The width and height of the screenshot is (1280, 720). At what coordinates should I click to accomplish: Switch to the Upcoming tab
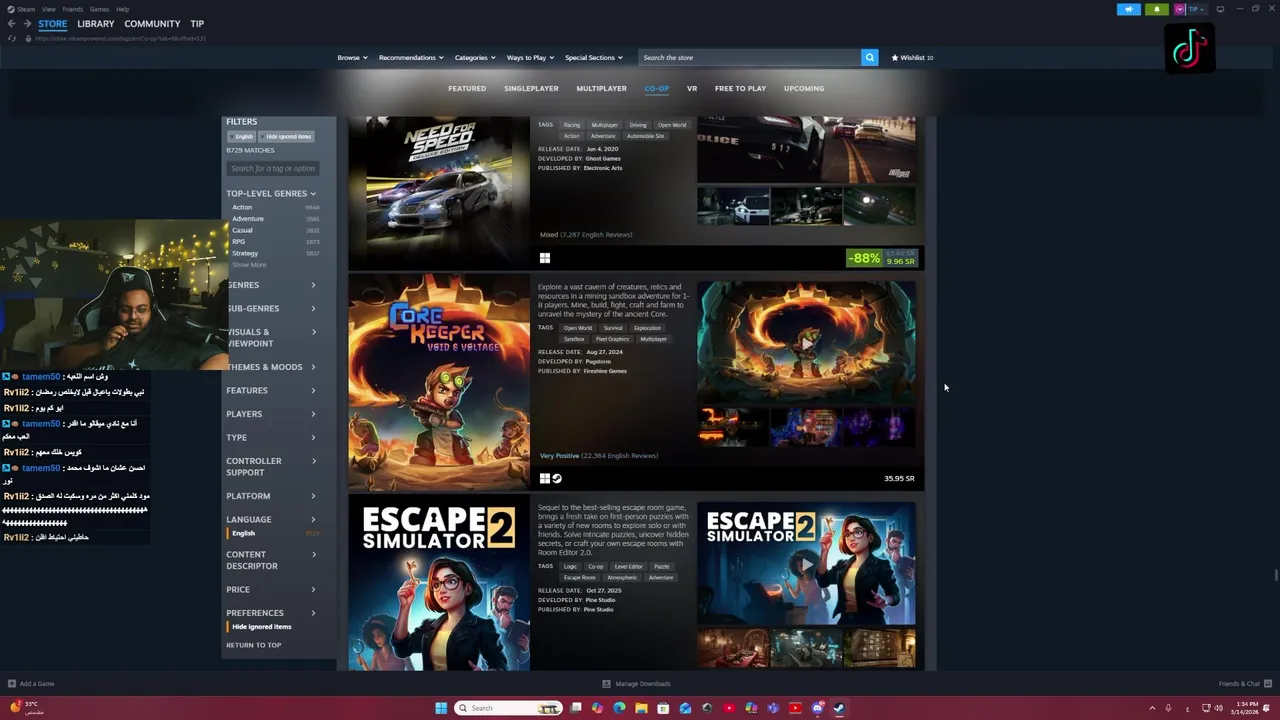pyautogui.click(x=804, y=88)
